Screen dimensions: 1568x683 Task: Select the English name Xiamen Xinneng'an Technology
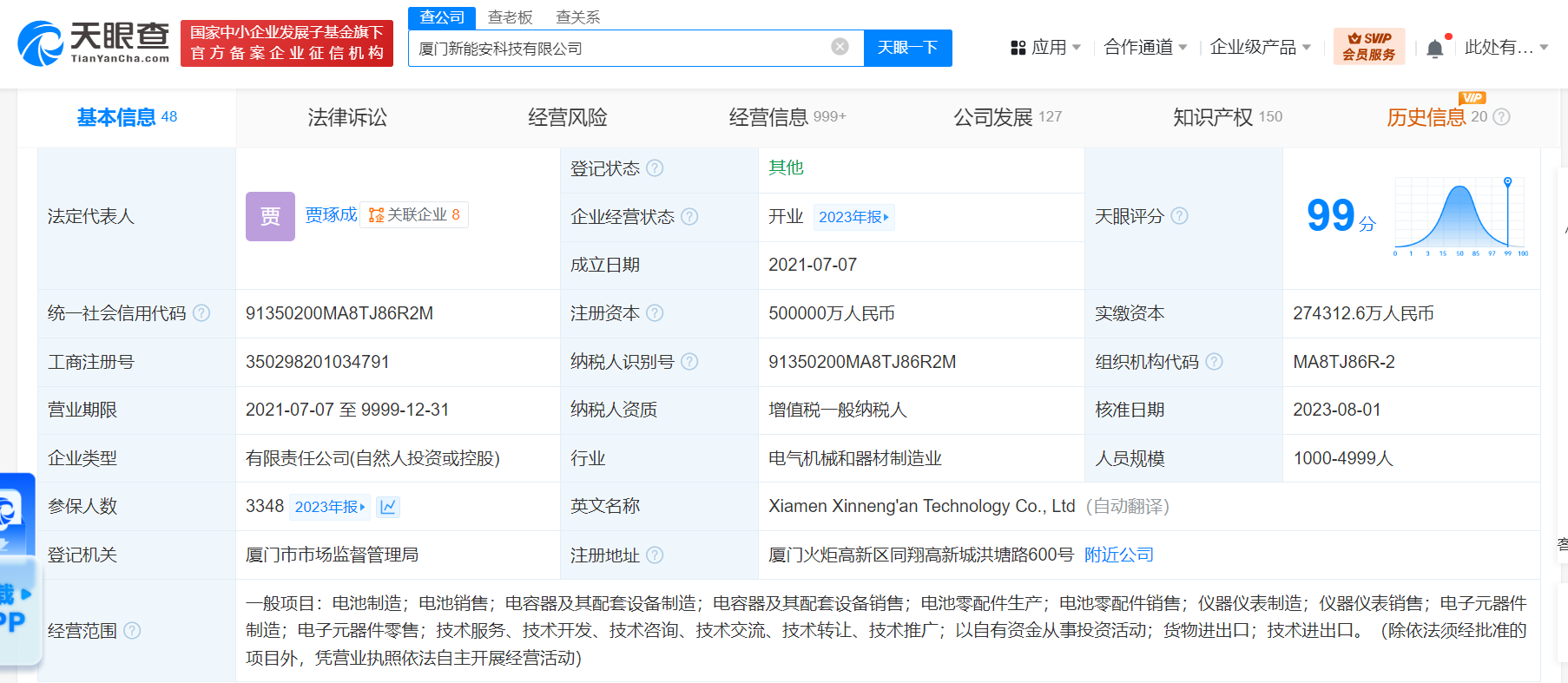point(922,506)
